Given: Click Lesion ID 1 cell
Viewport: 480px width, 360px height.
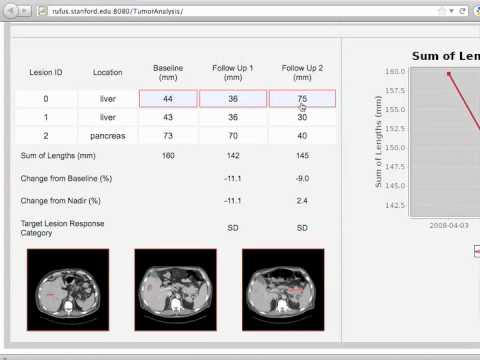Looking at the screenshot, I should pos(46,117).
